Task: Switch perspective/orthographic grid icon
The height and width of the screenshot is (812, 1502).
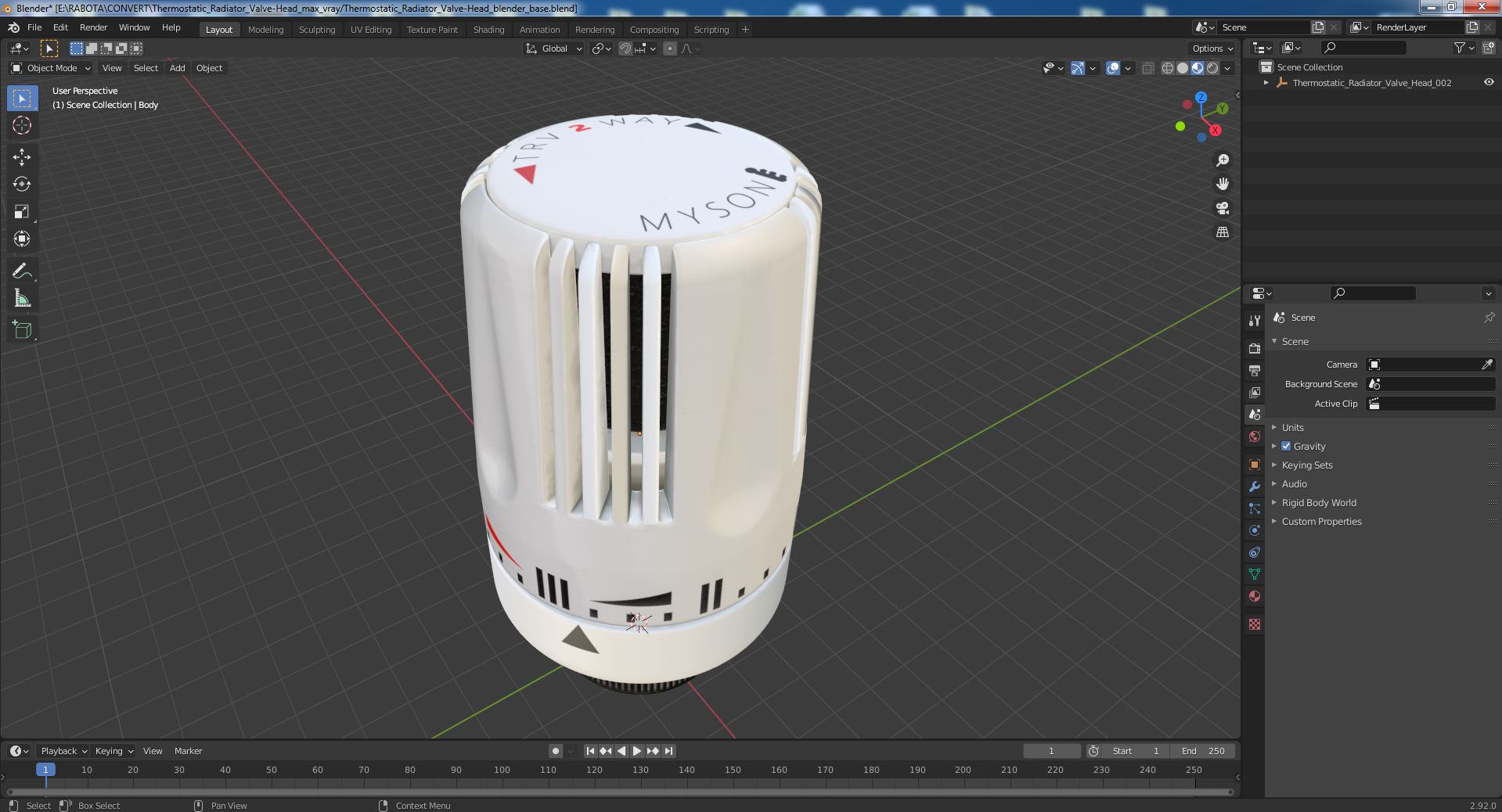Action: coord(1223,232)
